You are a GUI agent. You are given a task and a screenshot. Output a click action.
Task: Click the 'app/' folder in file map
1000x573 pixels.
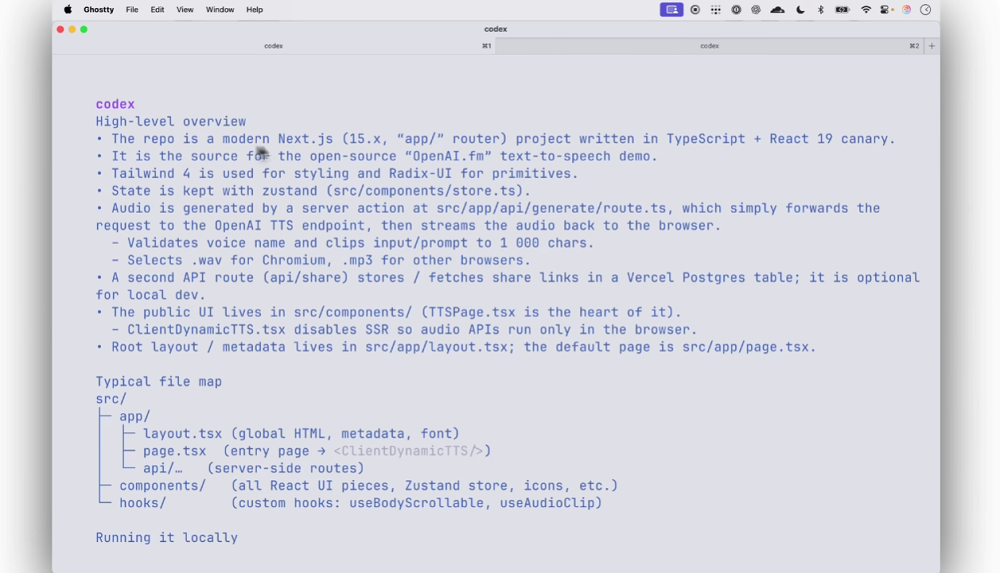(135, 416)
